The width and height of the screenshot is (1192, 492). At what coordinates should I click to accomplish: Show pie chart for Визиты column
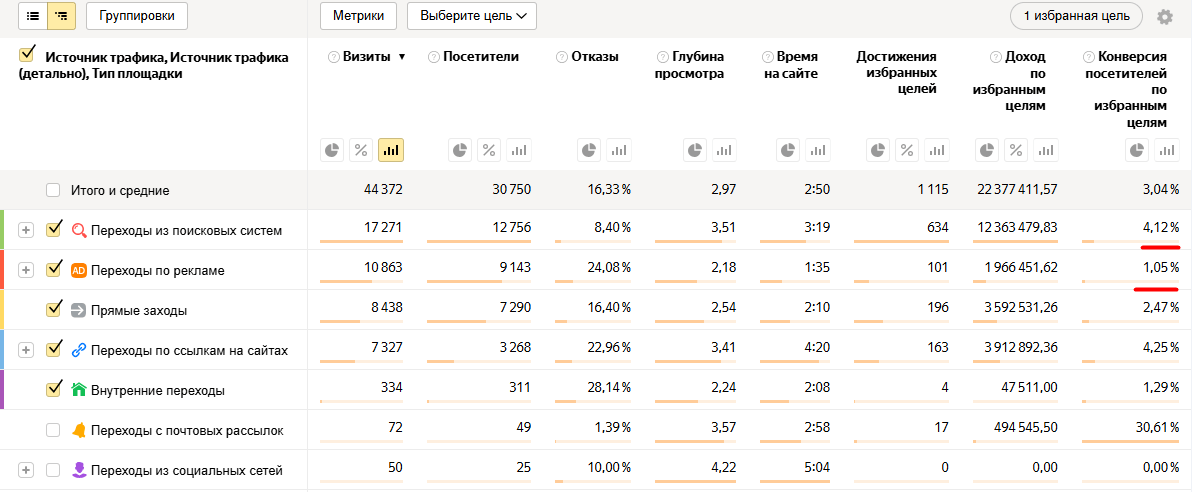point(333,150)
